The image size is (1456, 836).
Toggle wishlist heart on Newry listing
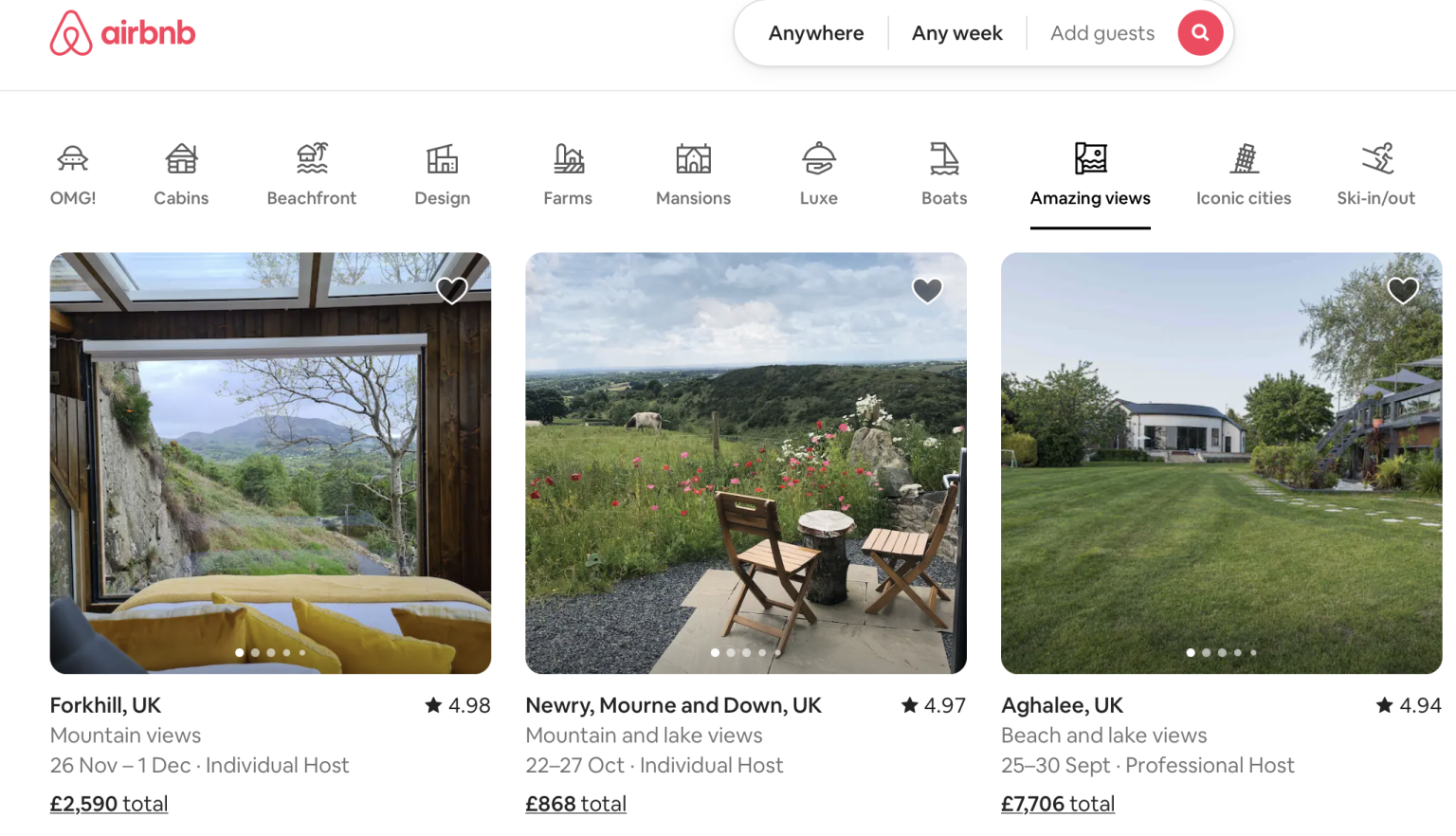(x=927, y=290)
